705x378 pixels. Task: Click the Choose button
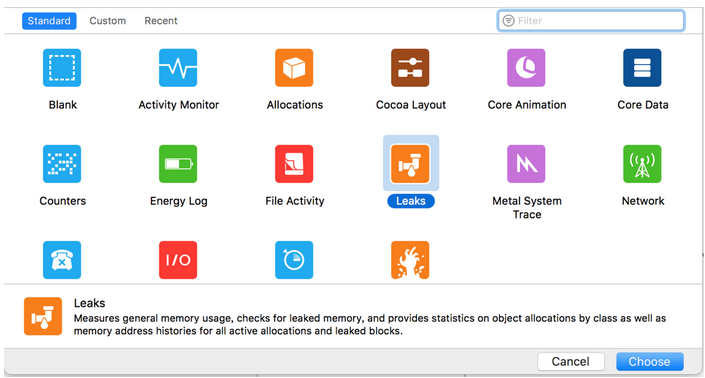(650, 361)
